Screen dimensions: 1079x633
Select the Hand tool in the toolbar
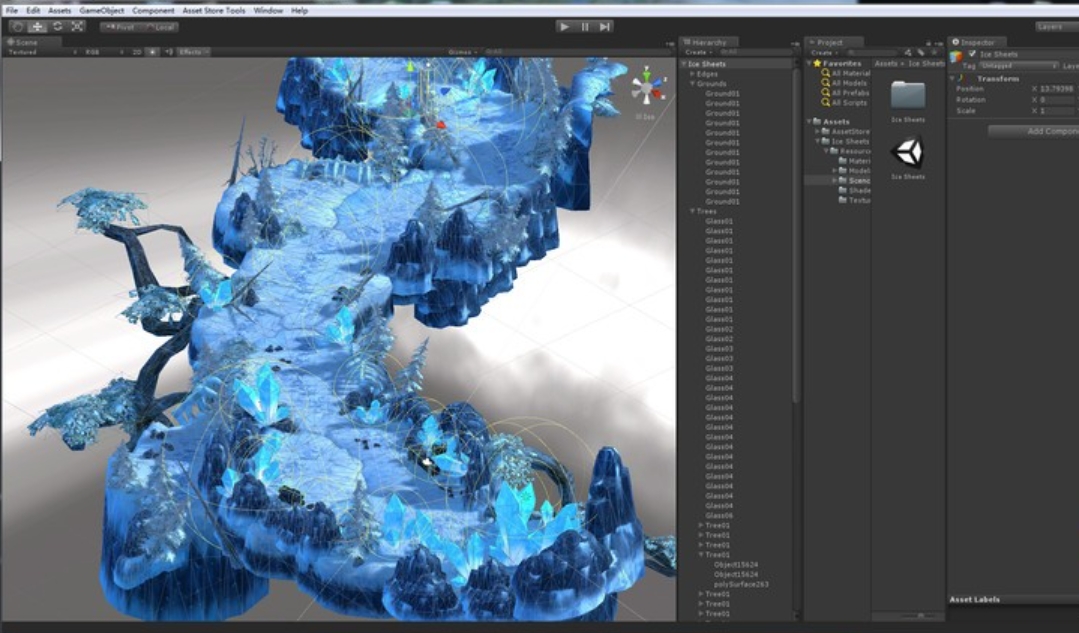17,27
